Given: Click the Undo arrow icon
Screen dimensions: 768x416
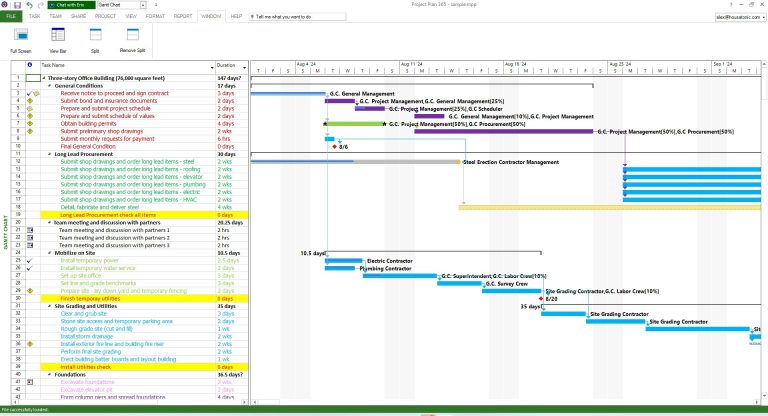Looking at the screenshot, I should click(x=29, y=5).
